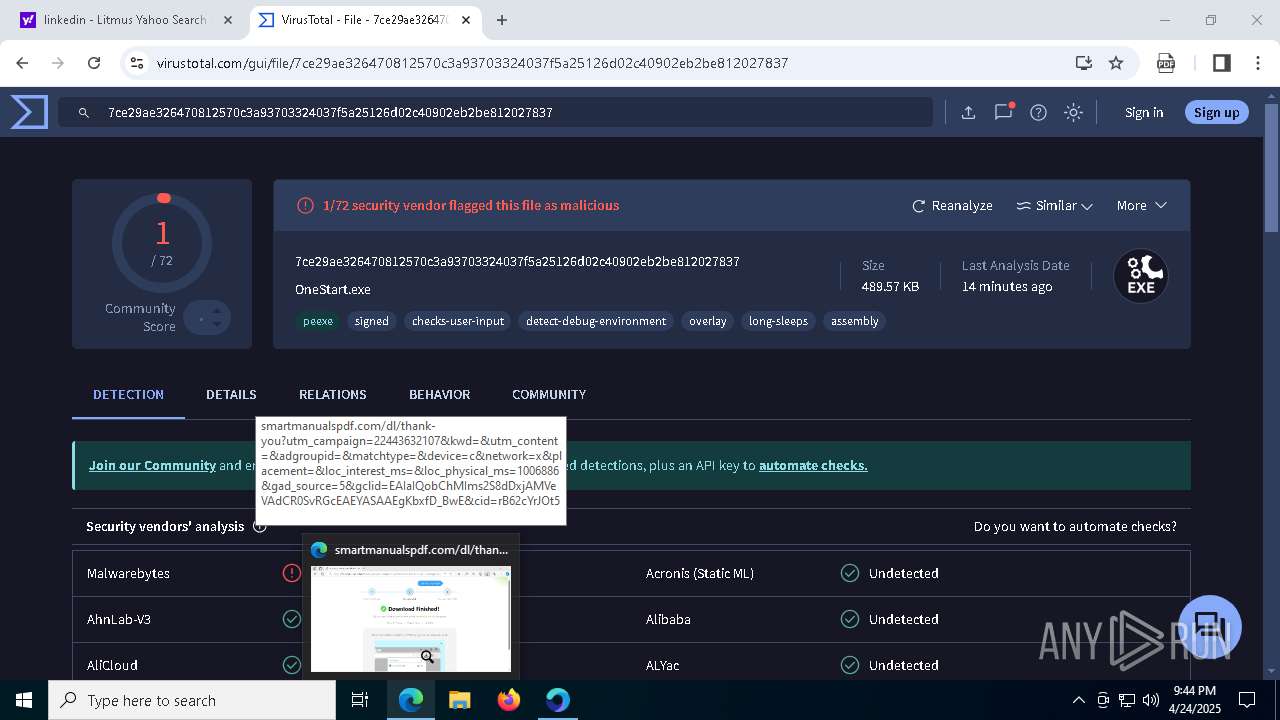
Task: Open the BEHAVIOR tab
Action: (439, 394)
